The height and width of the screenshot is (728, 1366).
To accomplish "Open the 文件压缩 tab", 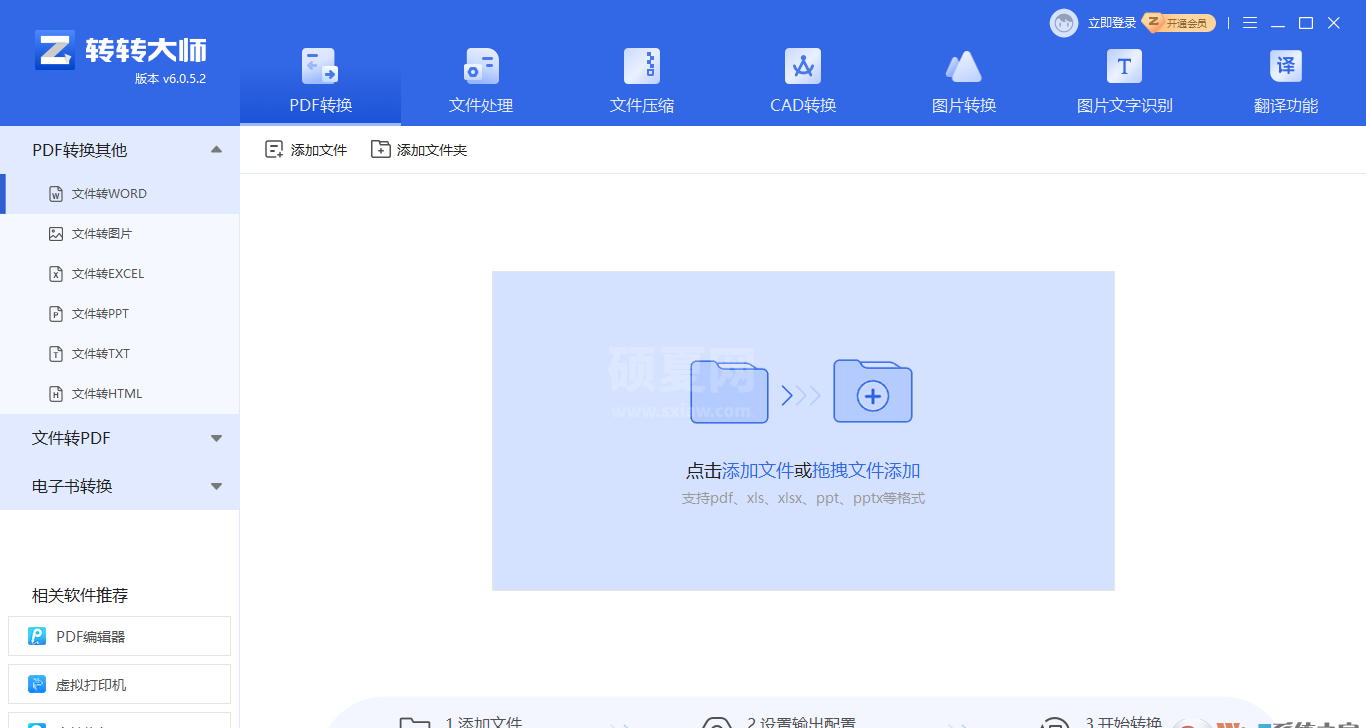I will [x=642, y=82].
